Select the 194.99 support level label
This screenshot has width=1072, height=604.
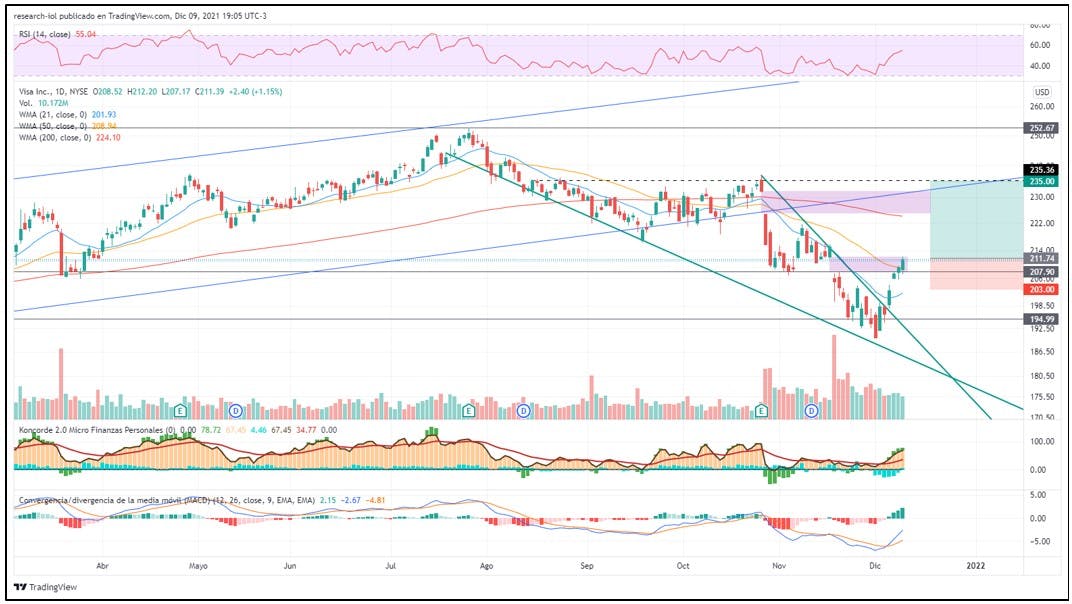[1042, 319]
